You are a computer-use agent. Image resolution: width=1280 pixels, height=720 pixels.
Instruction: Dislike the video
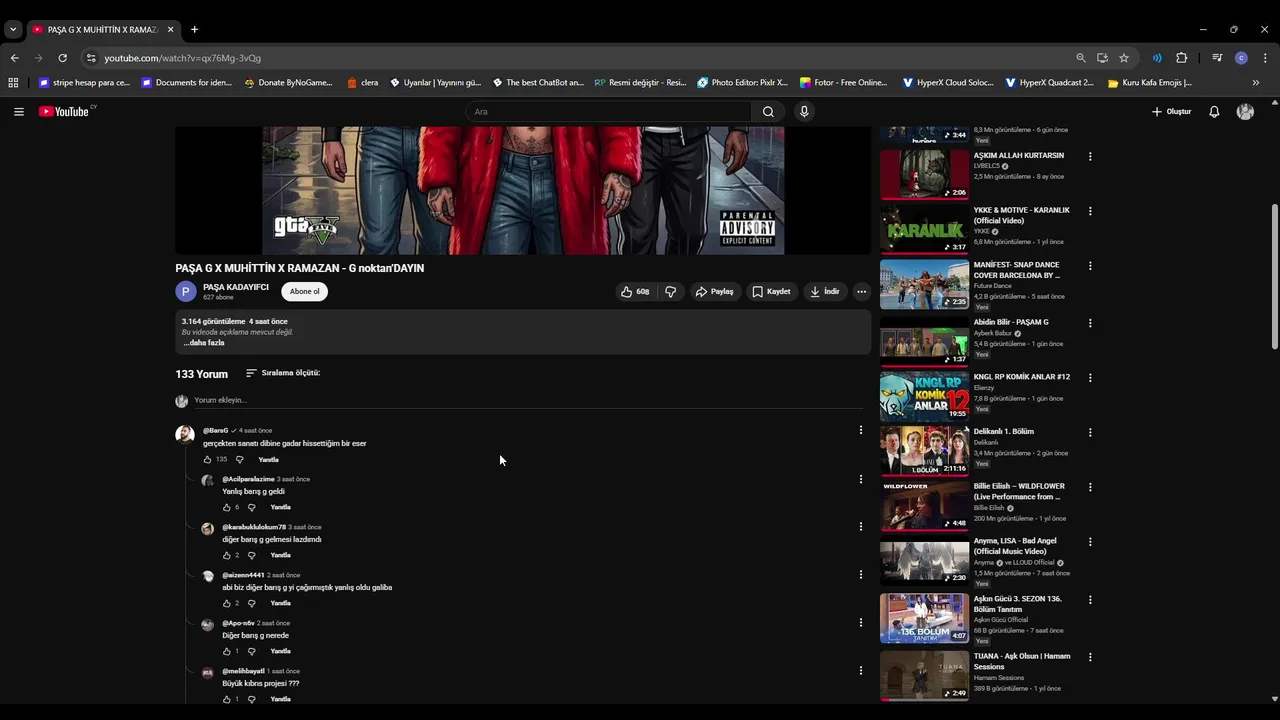click(670, 292)
